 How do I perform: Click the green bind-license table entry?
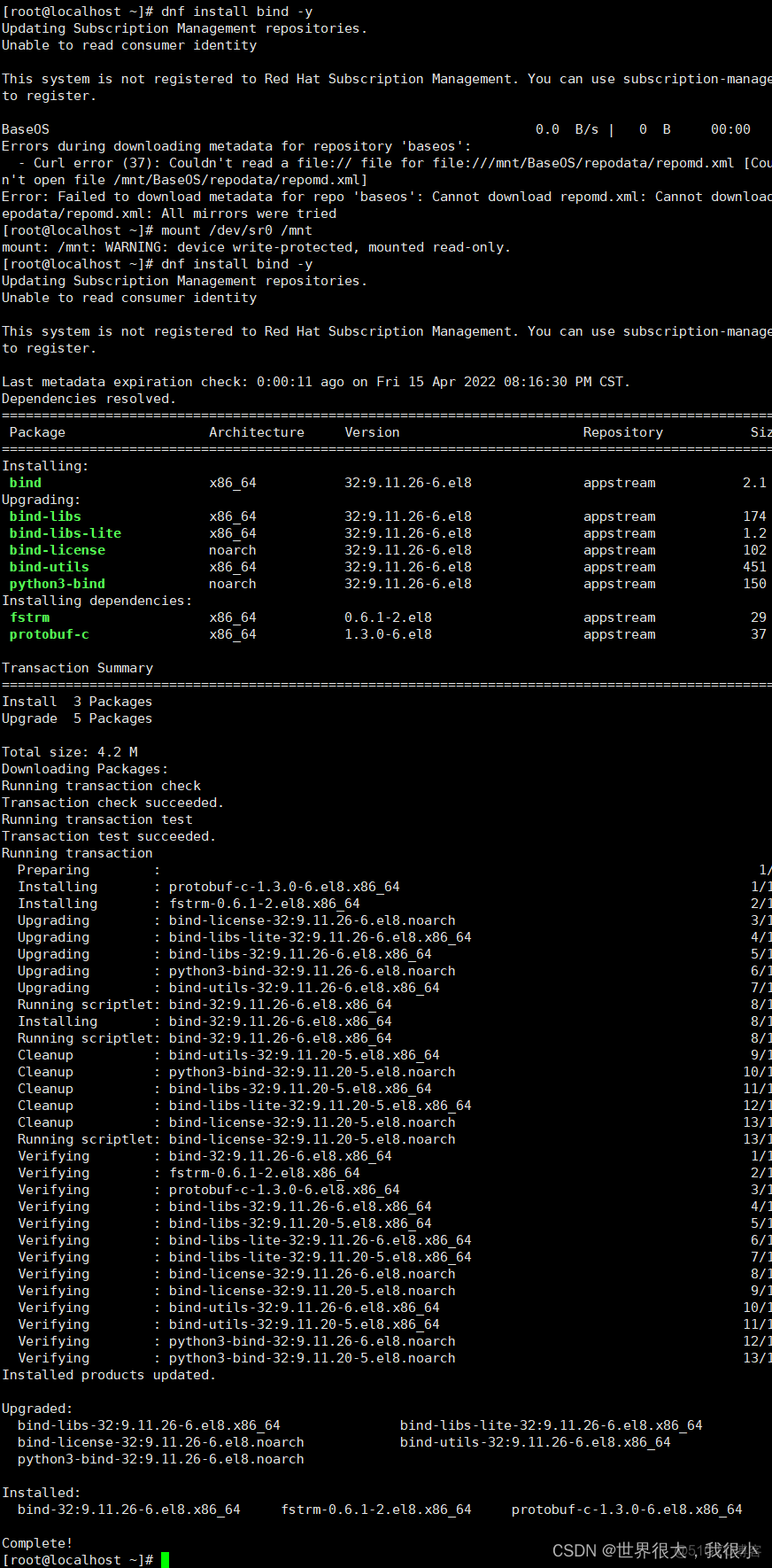[x=58, y=550]
